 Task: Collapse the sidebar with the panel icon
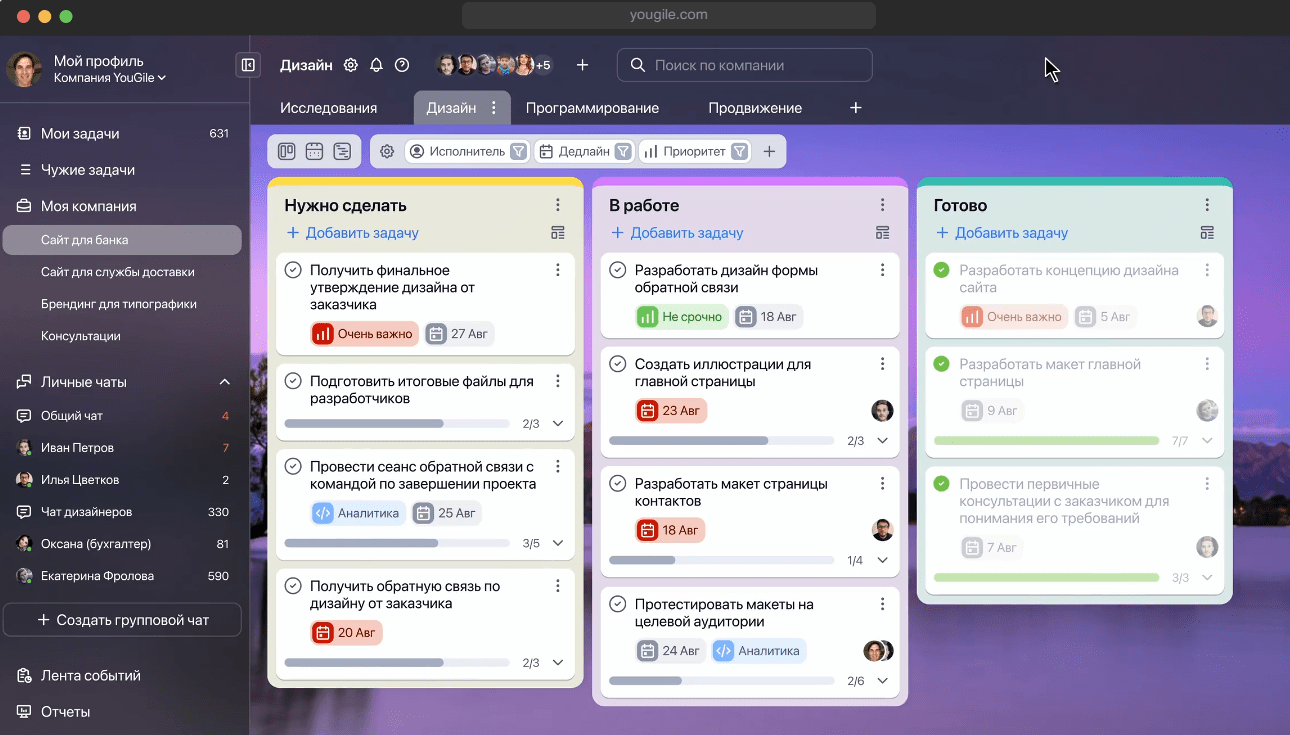(247, 64)
